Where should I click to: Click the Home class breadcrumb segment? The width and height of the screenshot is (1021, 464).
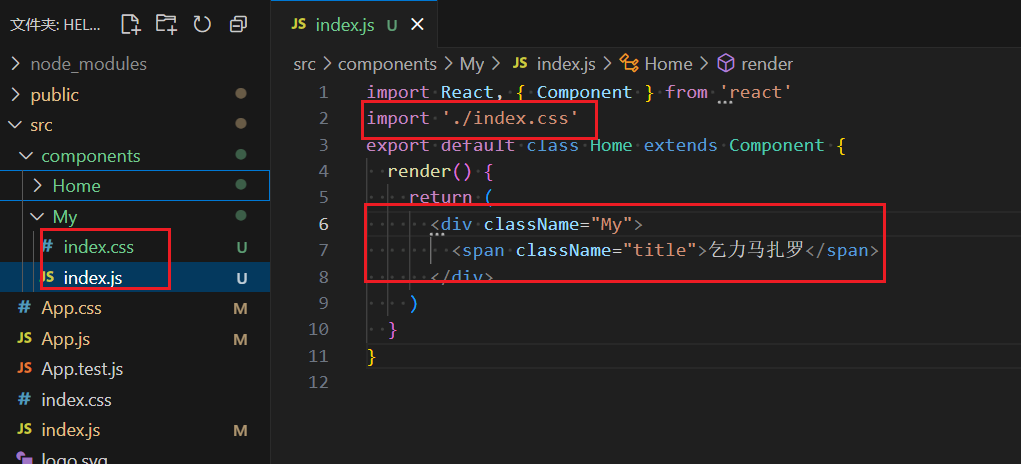[668, 64]
